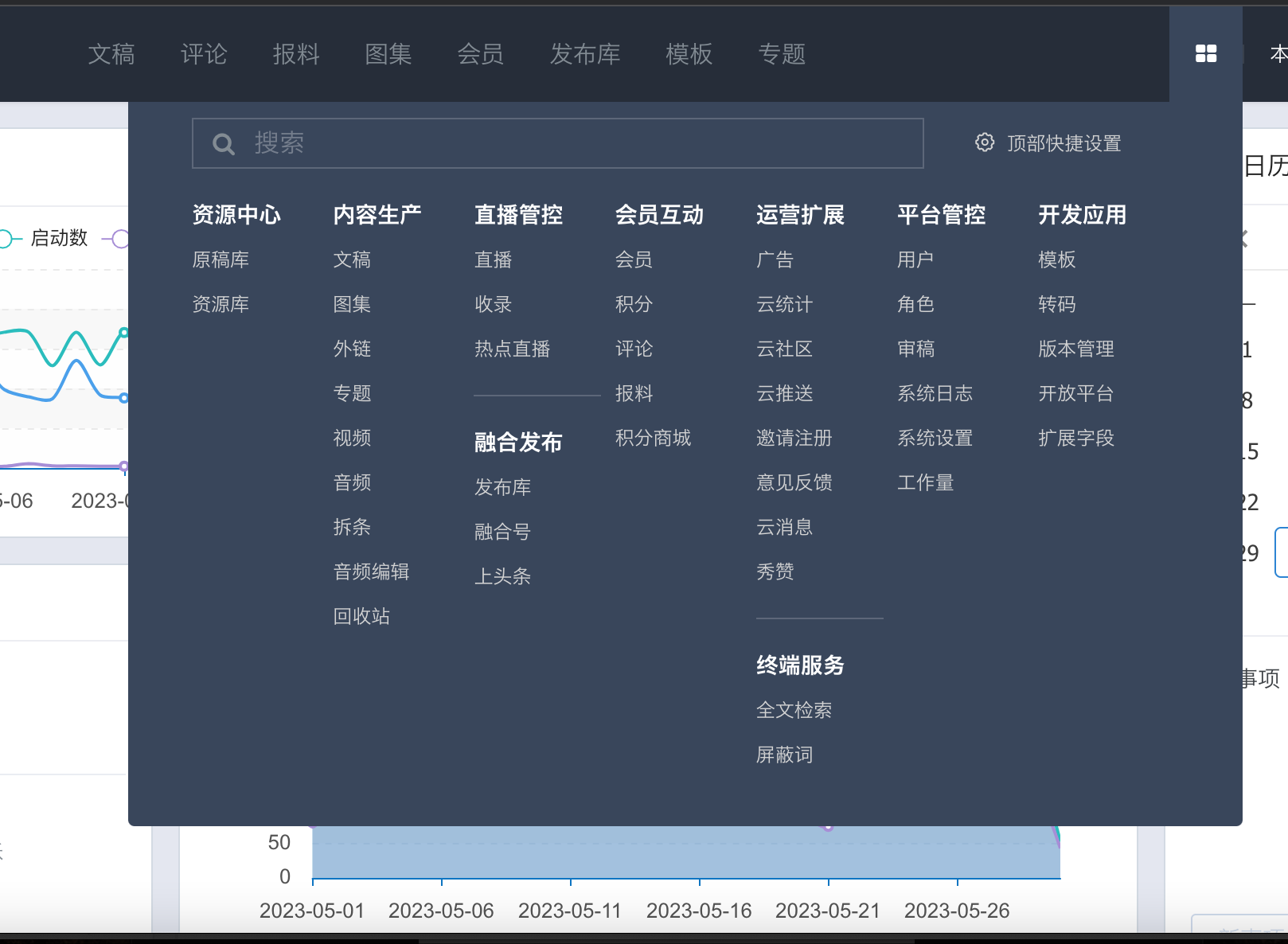Open 邀请注册 entry
This screenshot has height=944, width=1288.
point(794,438)
